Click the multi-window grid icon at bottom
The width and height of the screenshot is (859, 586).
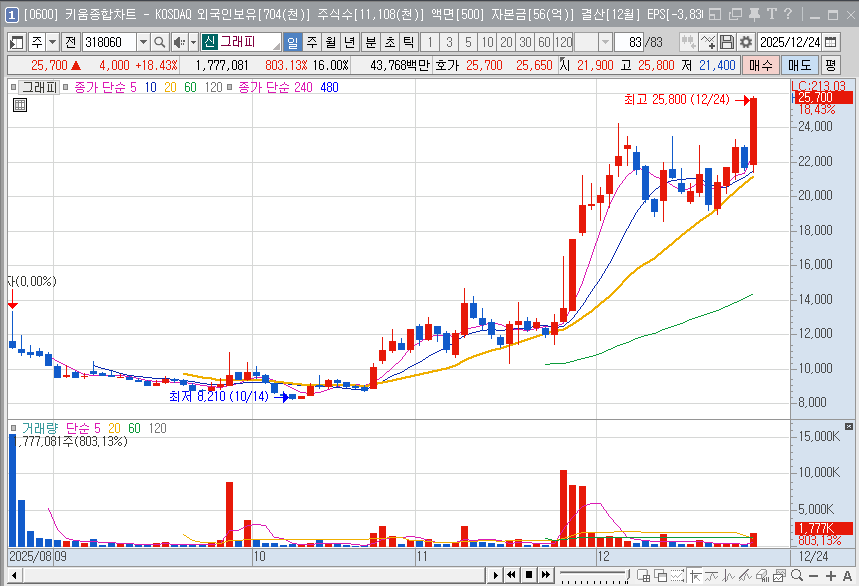point(643,575)
